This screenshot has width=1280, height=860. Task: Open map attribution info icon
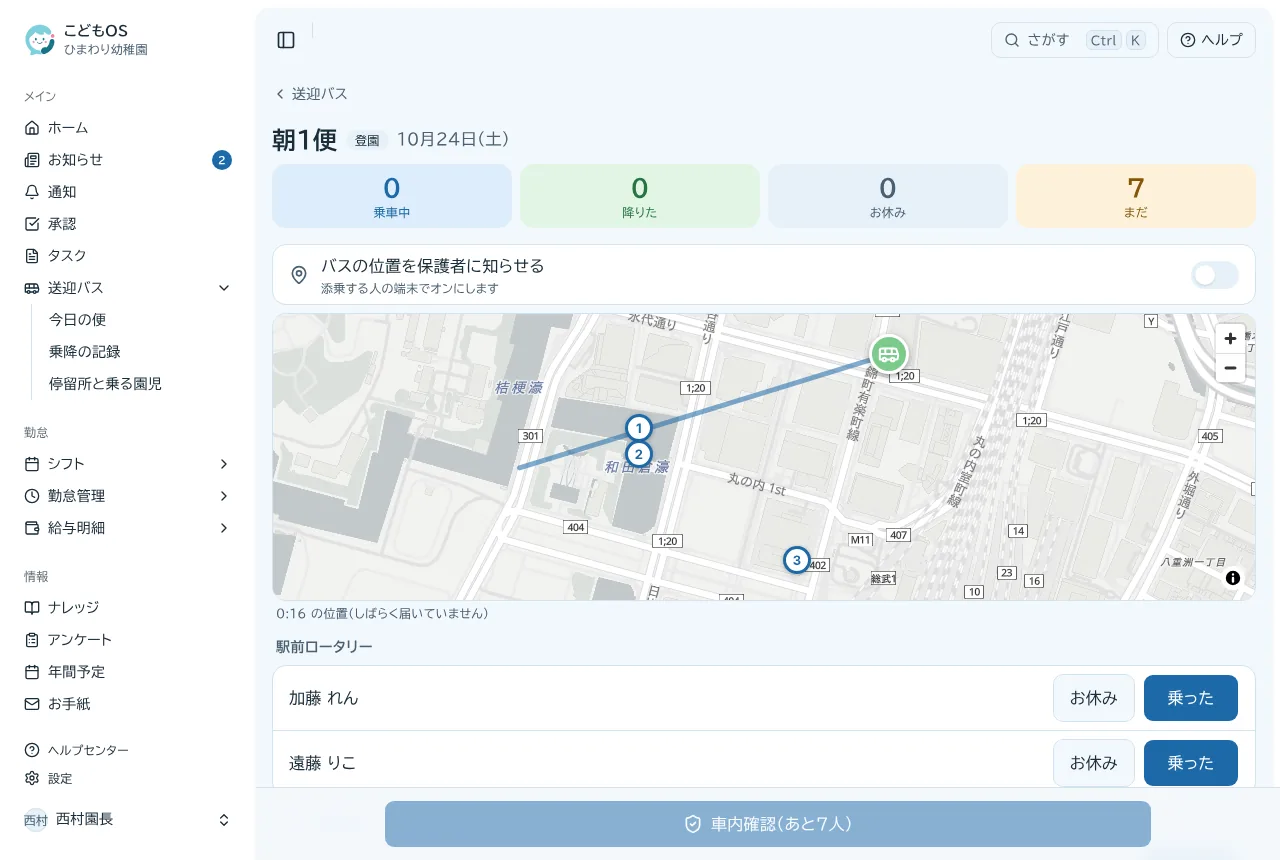click(1233, 578)
